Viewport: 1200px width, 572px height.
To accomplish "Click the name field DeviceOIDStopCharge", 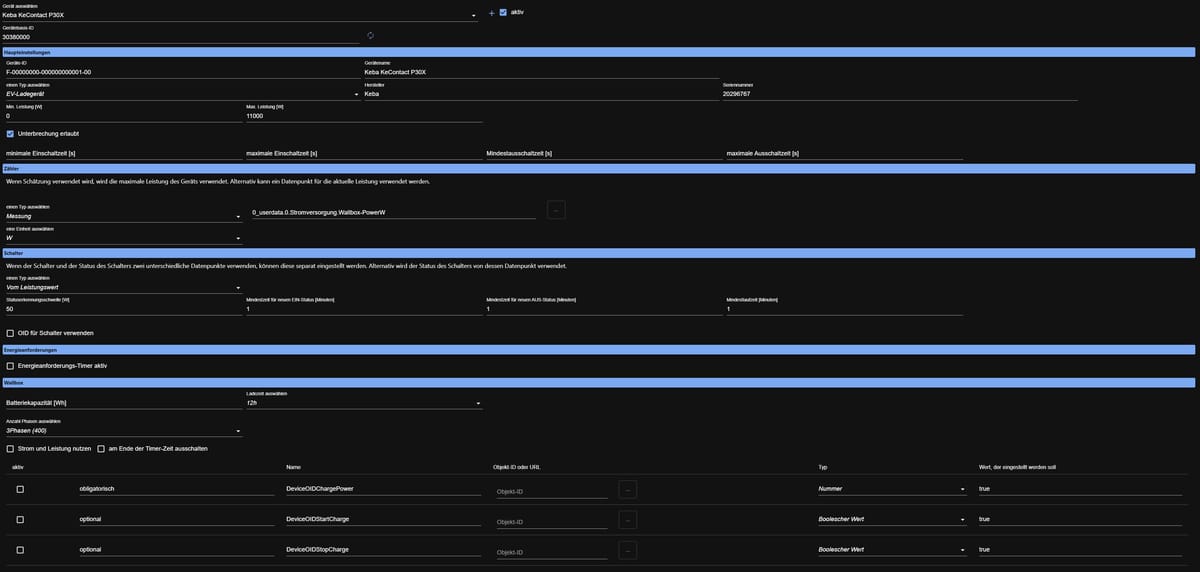I will coord(384,551).
